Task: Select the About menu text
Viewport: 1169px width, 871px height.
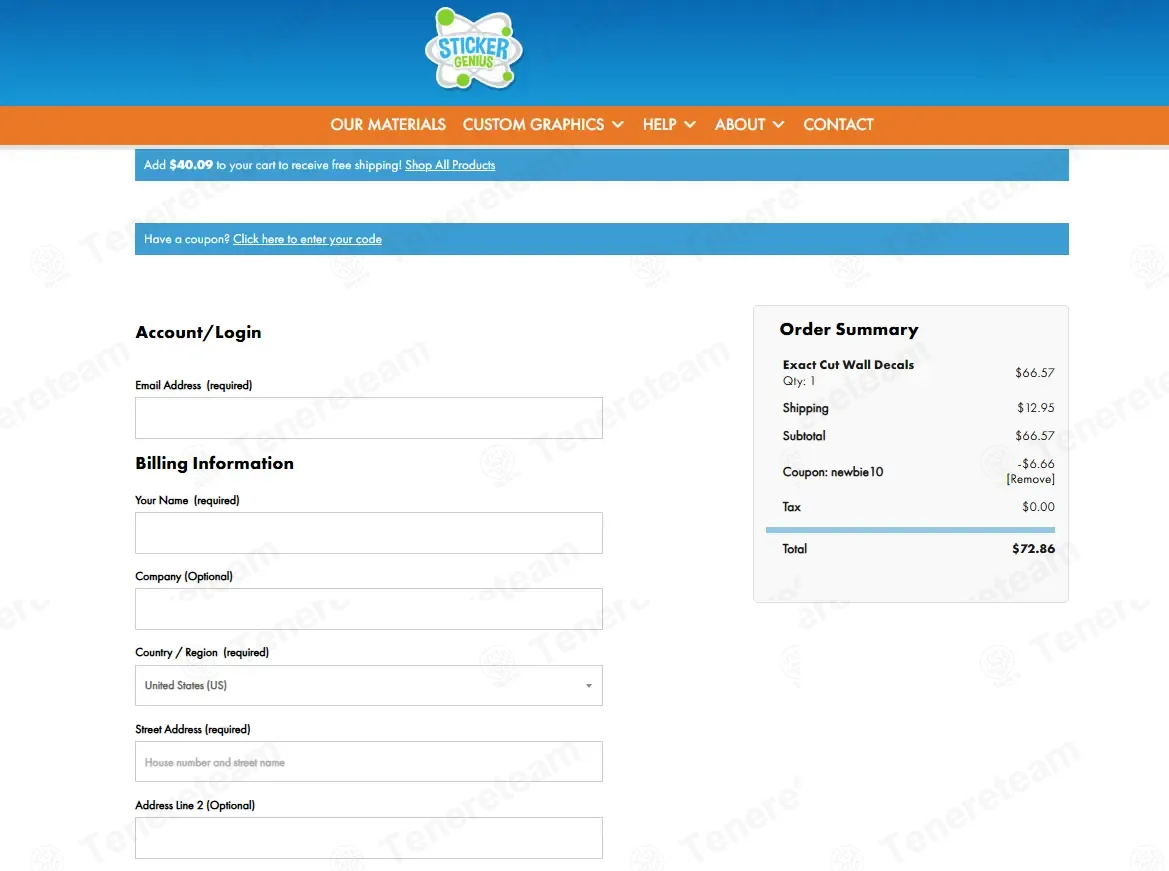Action: [x=740, y=125]
